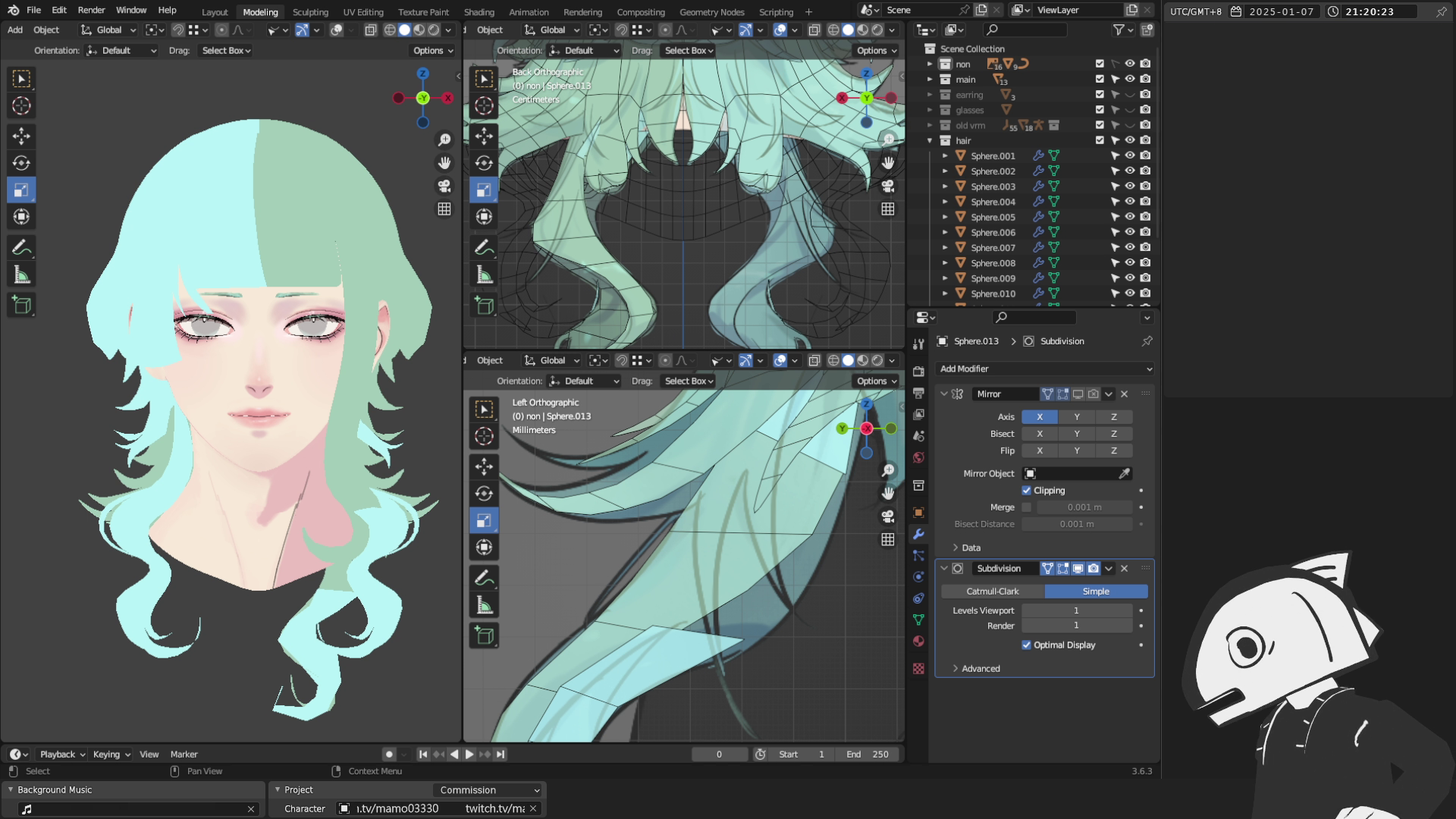Screen dimensions: 1456x819
Task: Toggle Clipping checkbox in Mirror modifier
Action: (1027, 491)
